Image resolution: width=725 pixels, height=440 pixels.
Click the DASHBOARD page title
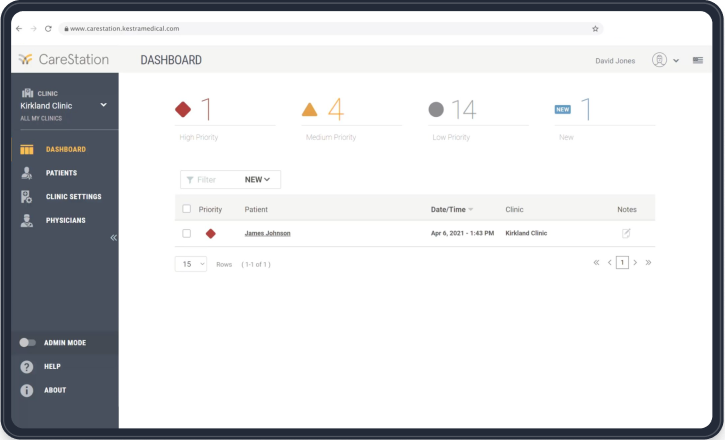click(x=171, y=60)
